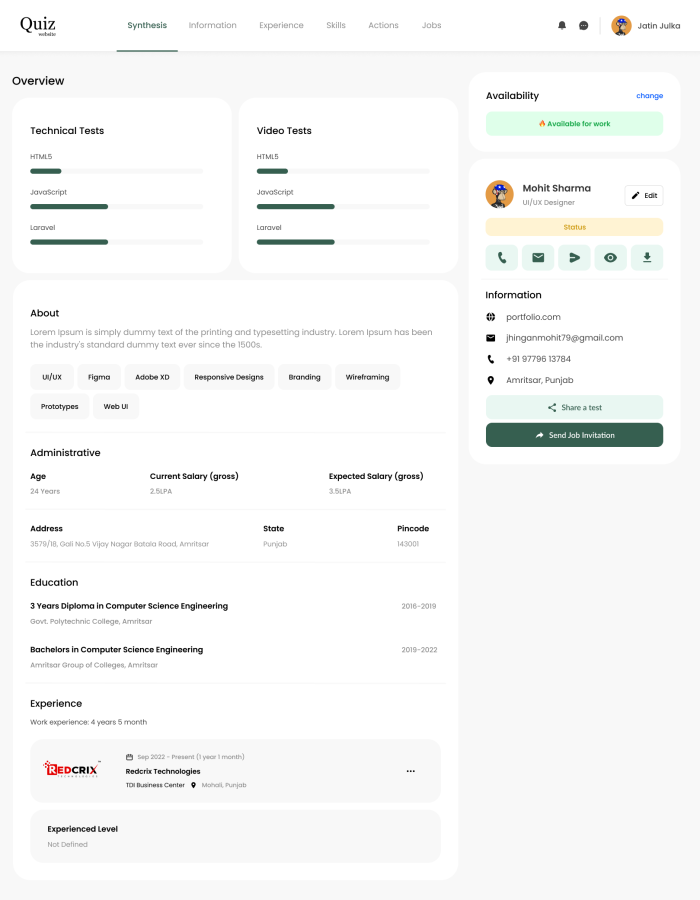Download profile with the download icon button
The height and width of the screenshot is (900, 700).
[x=647, y=258]
